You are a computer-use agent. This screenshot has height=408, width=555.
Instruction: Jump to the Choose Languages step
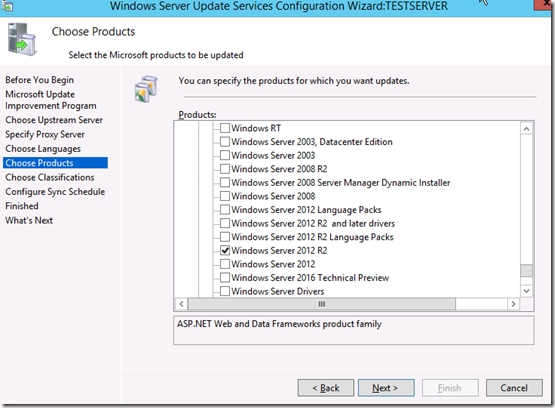tap(43, 149)
